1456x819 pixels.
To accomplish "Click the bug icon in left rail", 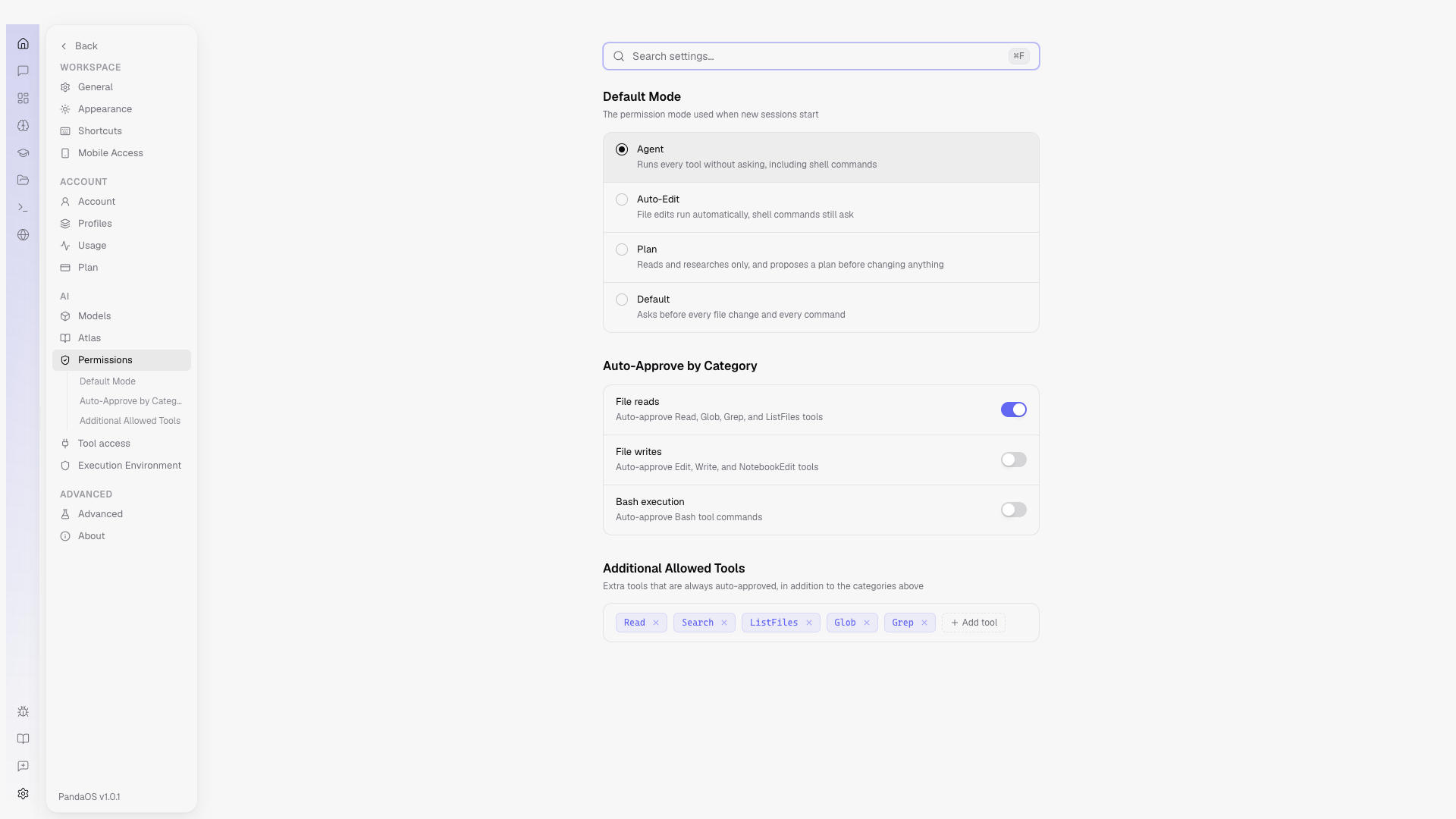I will (23, 711).
